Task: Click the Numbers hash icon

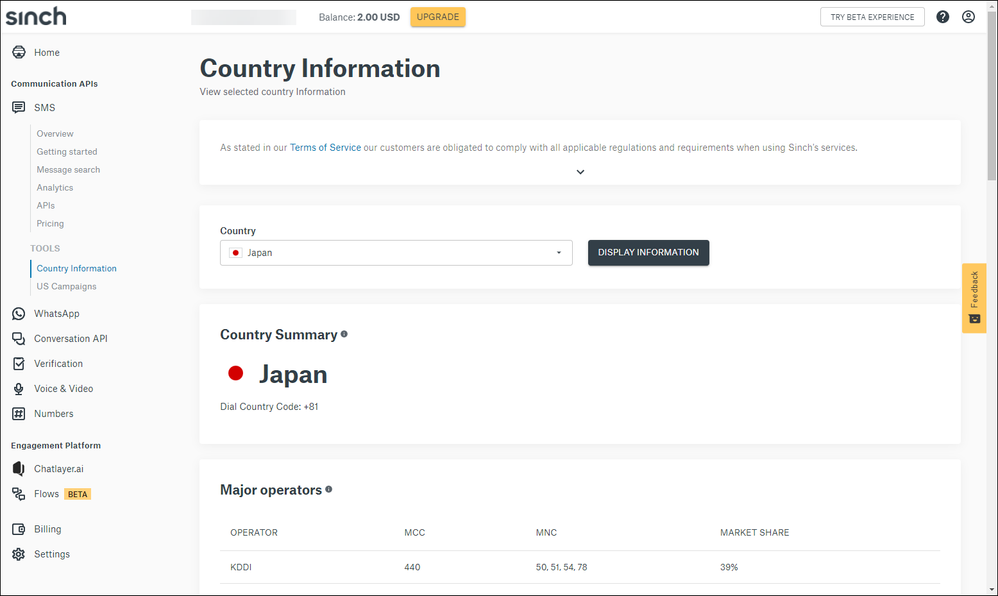Action: pyautogui.click(x=19, y=414)
